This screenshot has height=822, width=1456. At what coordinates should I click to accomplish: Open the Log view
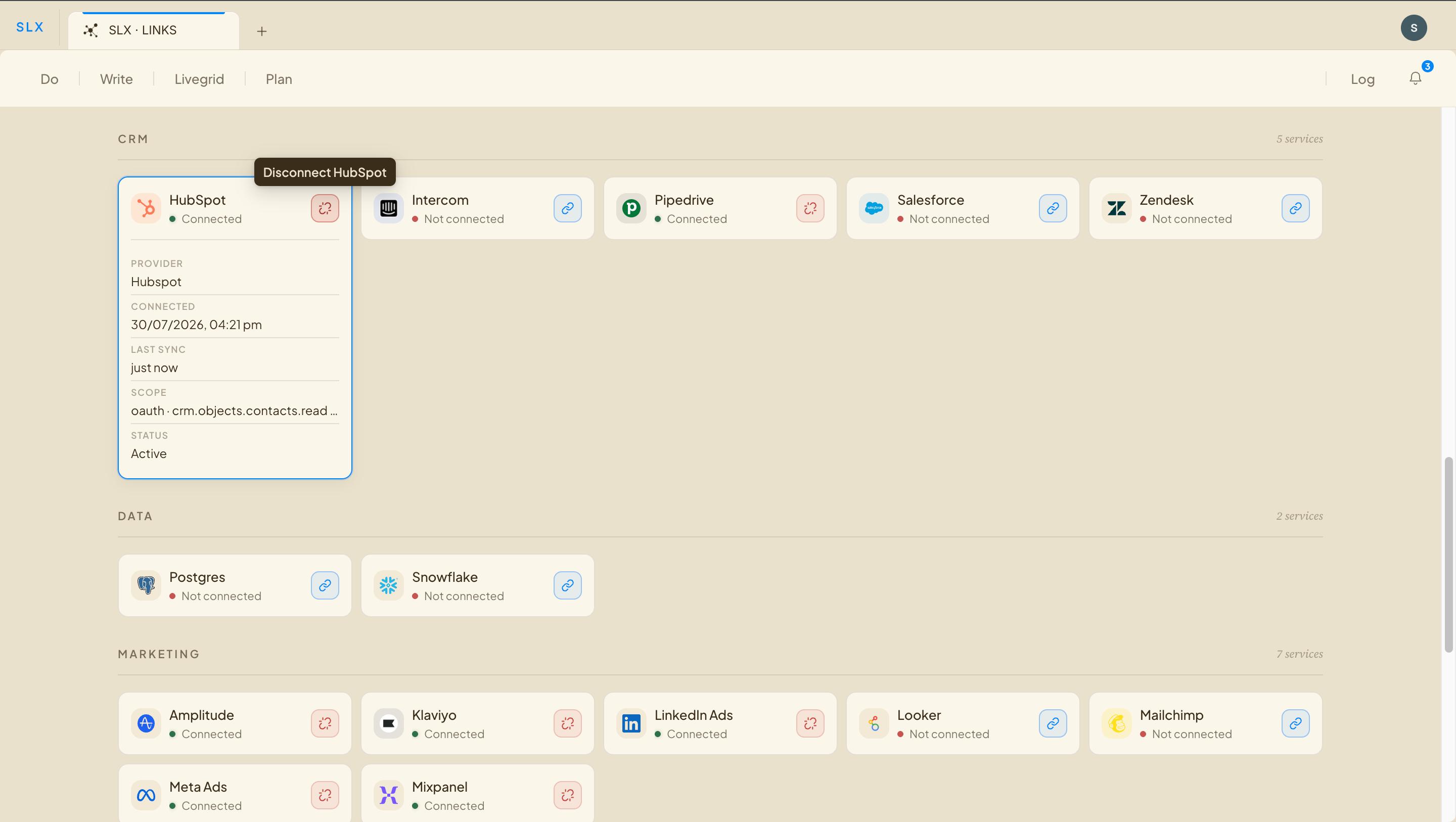[1363, 78]
